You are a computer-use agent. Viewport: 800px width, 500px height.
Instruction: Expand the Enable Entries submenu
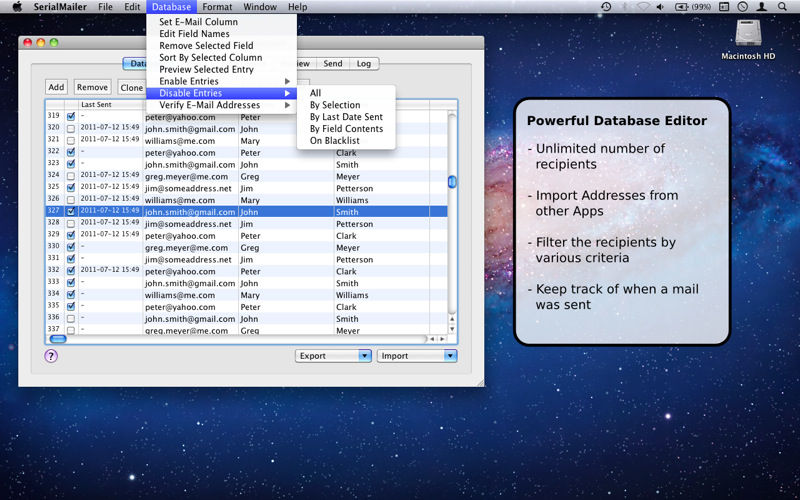click(x=221, y=81)
